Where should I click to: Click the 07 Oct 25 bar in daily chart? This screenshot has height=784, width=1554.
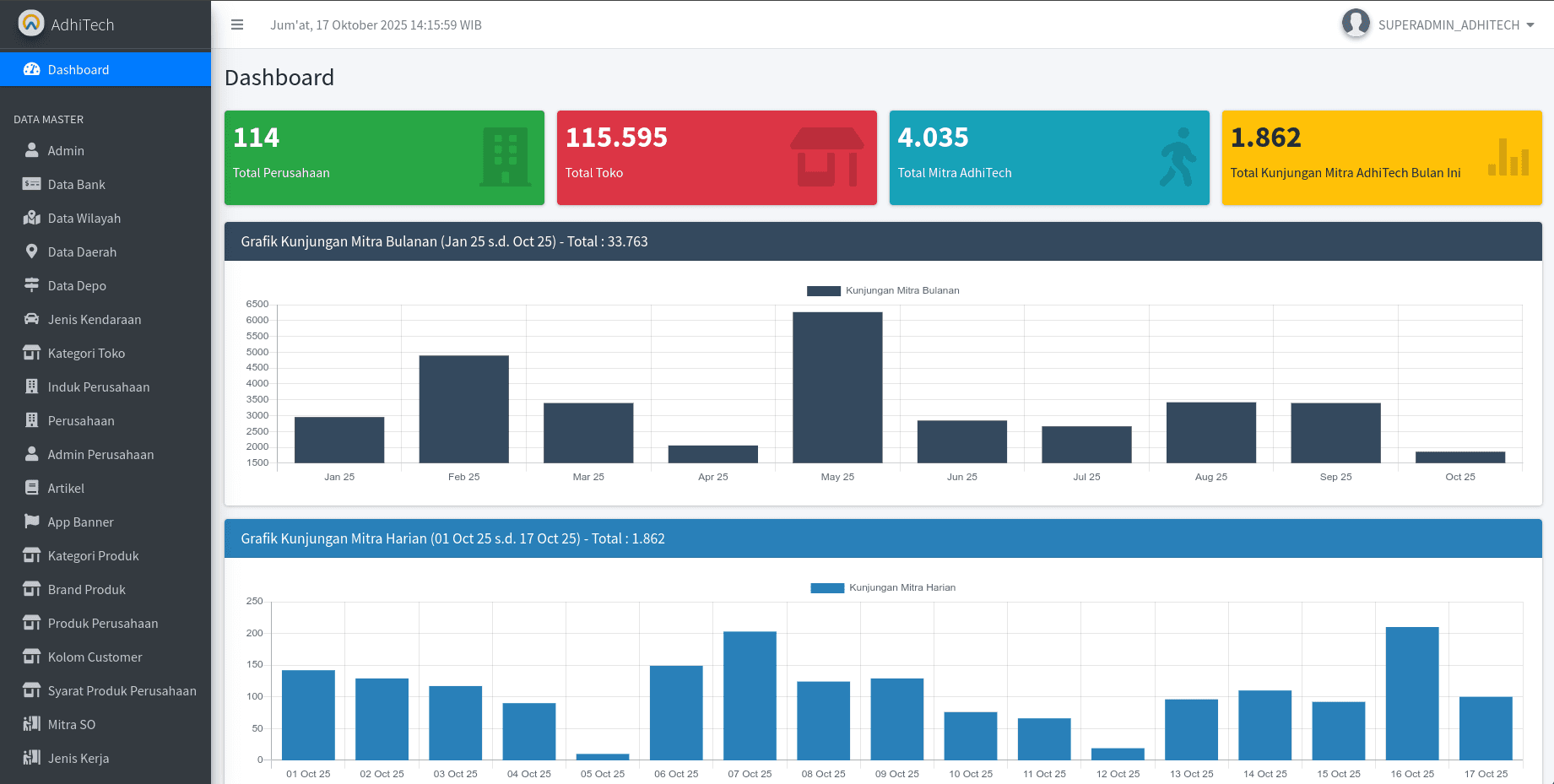pos(750,696)
